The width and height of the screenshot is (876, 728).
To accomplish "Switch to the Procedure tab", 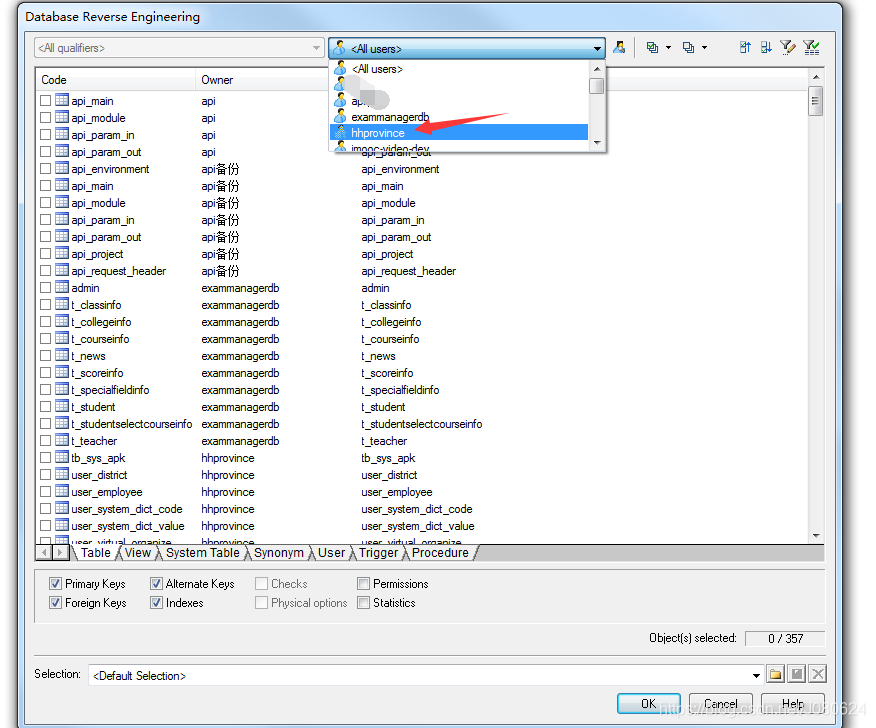I will [x=440, y=553].
